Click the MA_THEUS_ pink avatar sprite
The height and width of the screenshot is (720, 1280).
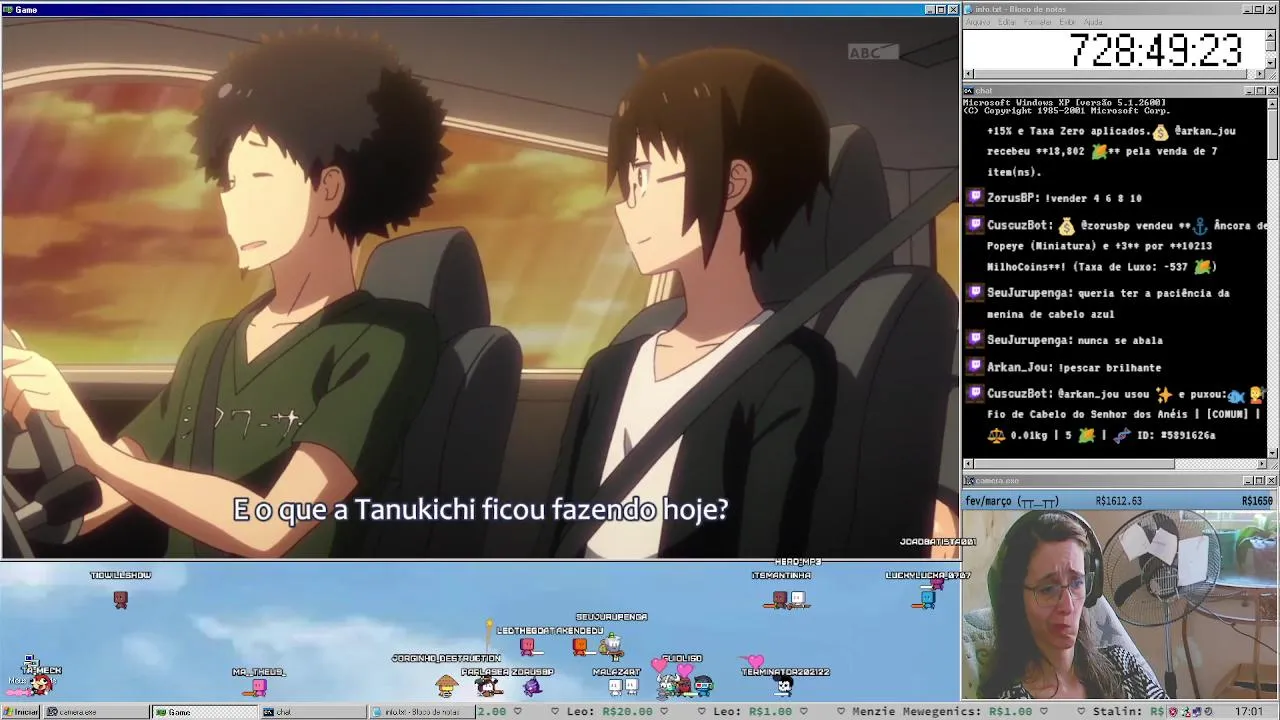click(259, 687)
